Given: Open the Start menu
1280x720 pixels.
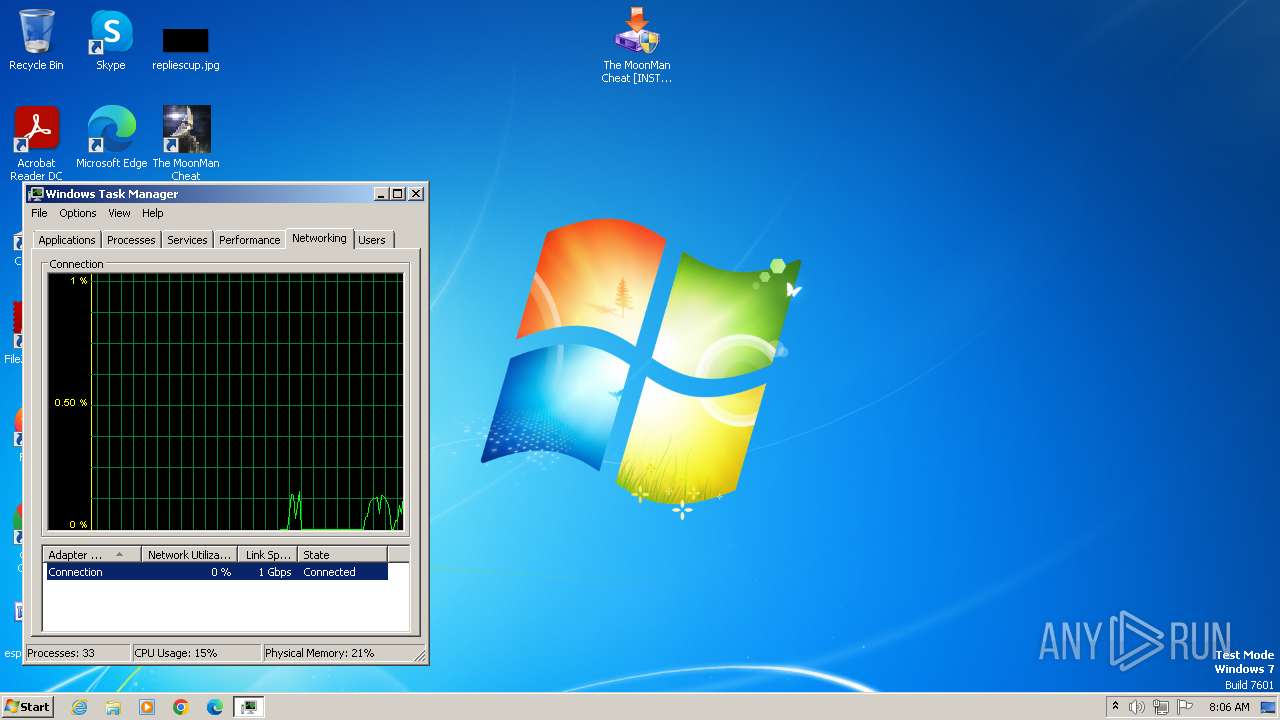Looking at the screenshot, I should click(x=27, y=707).
